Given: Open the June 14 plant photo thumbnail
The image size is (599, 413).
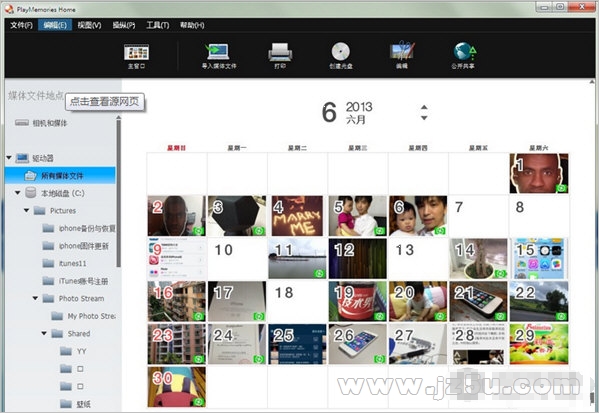Looking at the screenshot, I should (478, 259).
